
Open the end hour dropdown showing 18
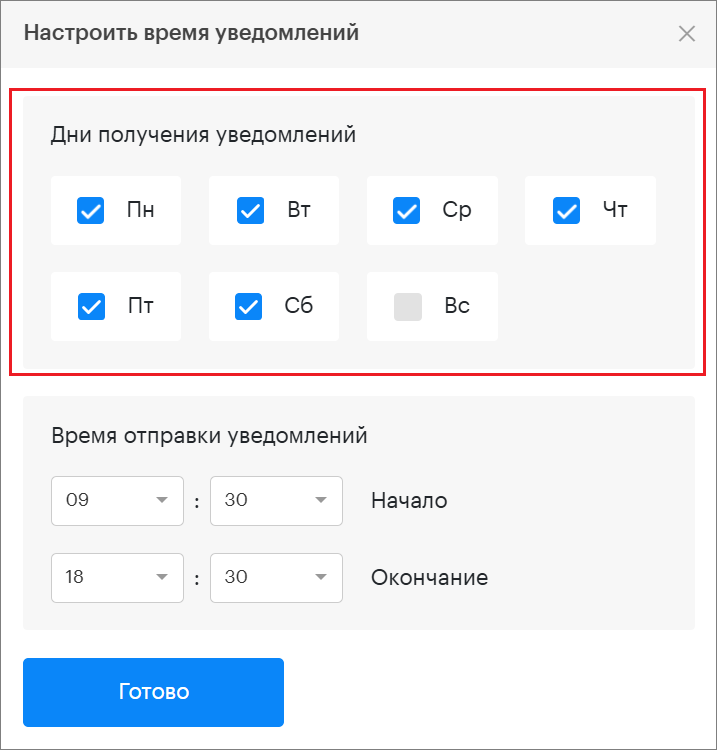pos(117,578)
